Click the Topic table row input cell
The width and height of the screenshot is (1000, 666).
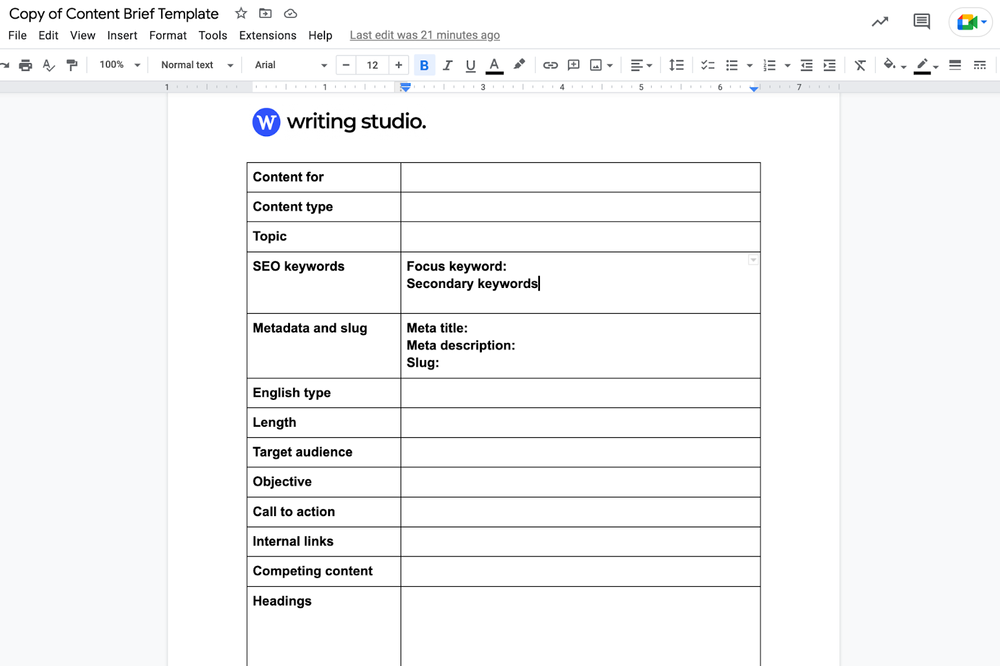pos(580,236)
